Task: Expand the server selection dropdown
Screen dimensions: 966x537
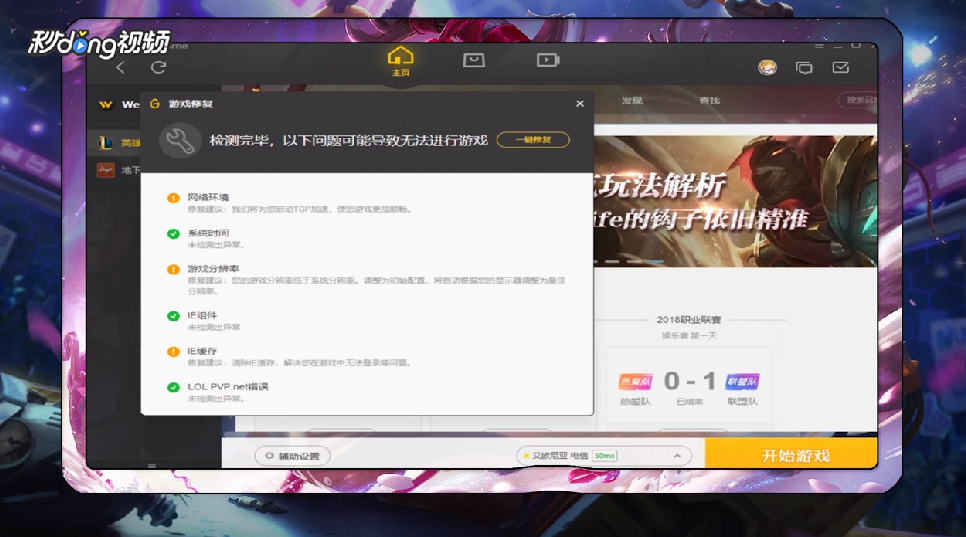Action: pos(604,456)
